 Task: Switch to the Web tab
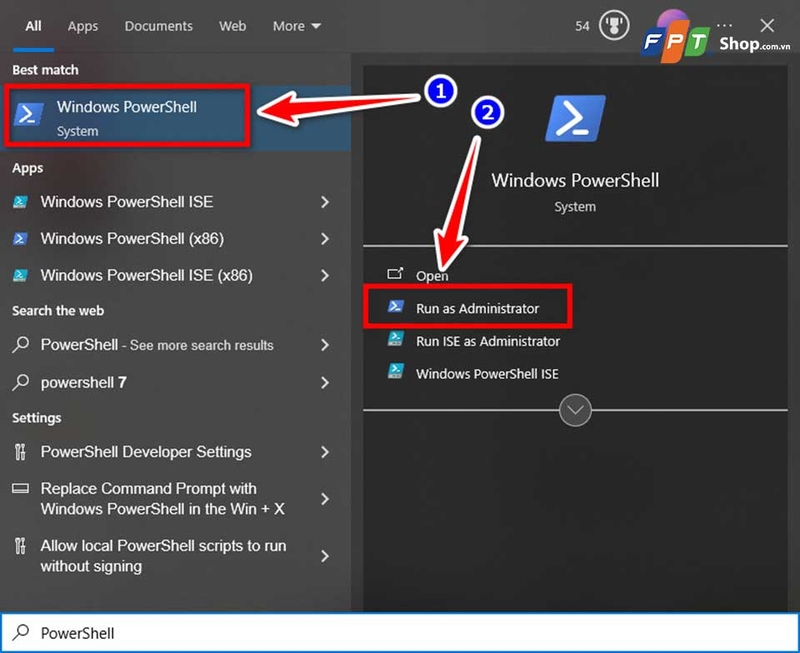[x=233, y=26]
